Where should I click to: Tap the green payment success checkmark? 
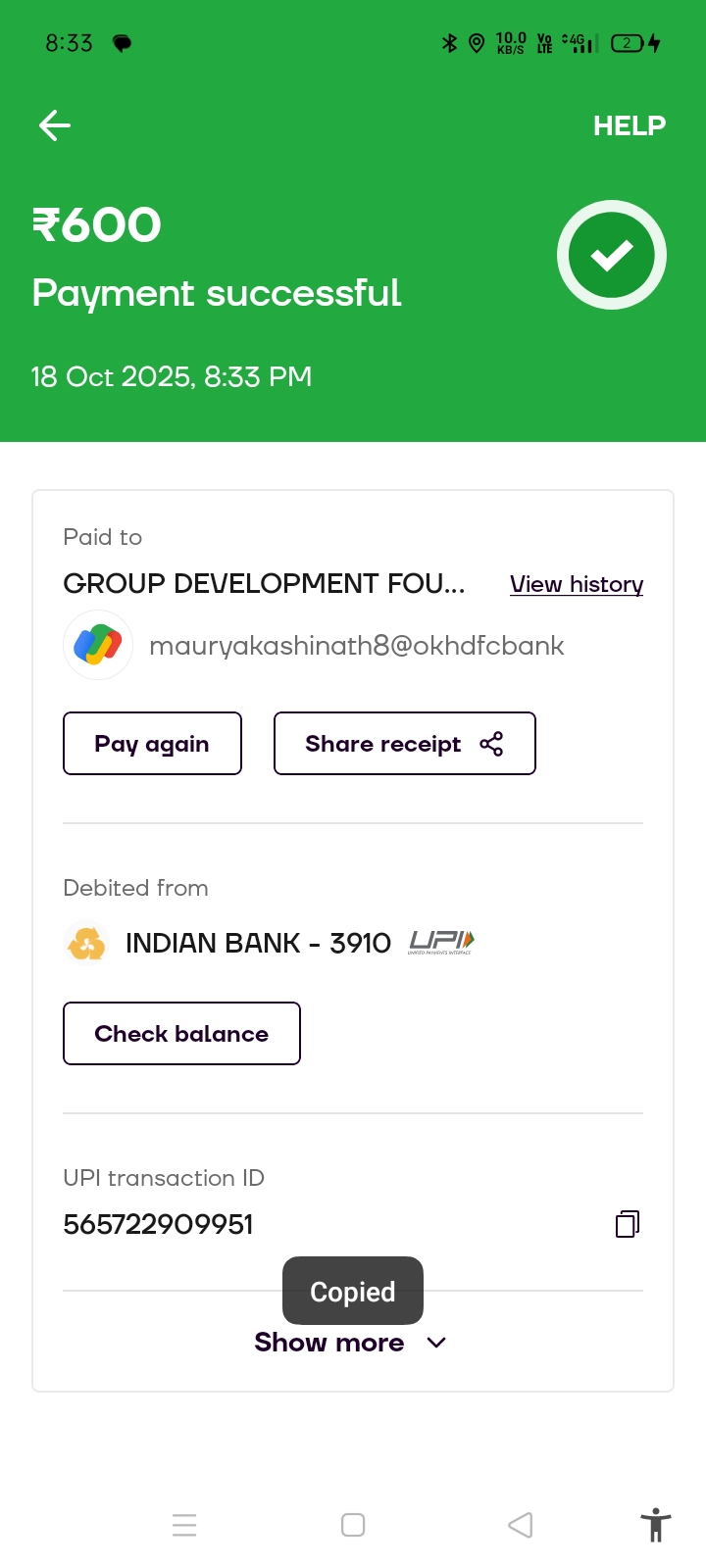click(612, 255)
